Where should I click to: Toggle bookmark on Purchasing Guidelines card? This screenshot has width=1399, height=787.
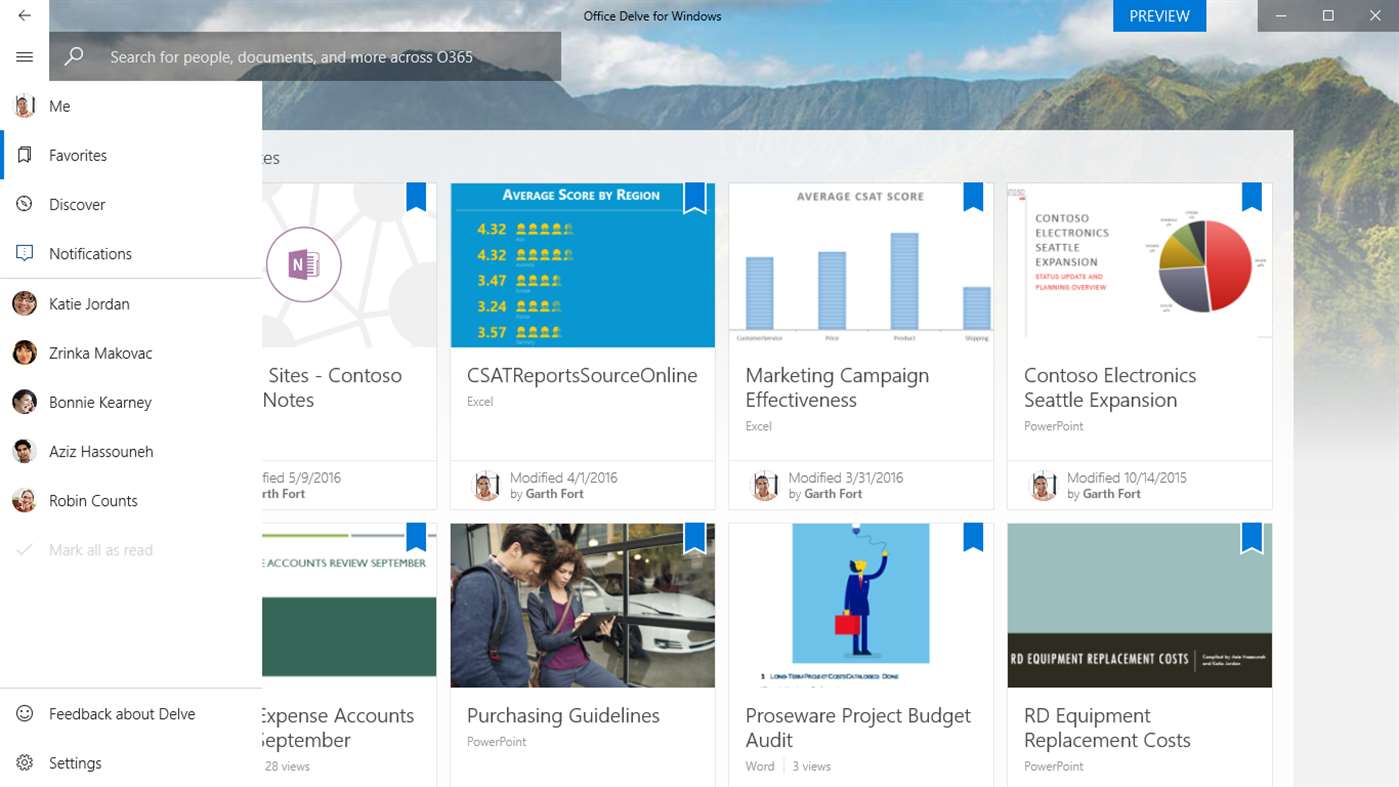(x=695, y=538)
